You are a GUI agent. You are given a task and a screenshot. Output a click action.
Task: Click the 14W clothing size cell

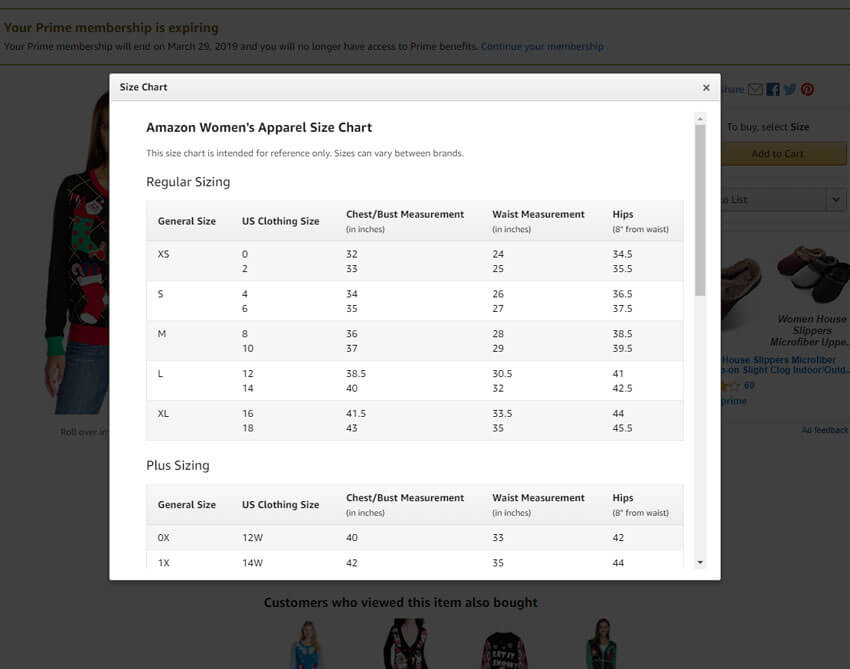pos(252,563)
